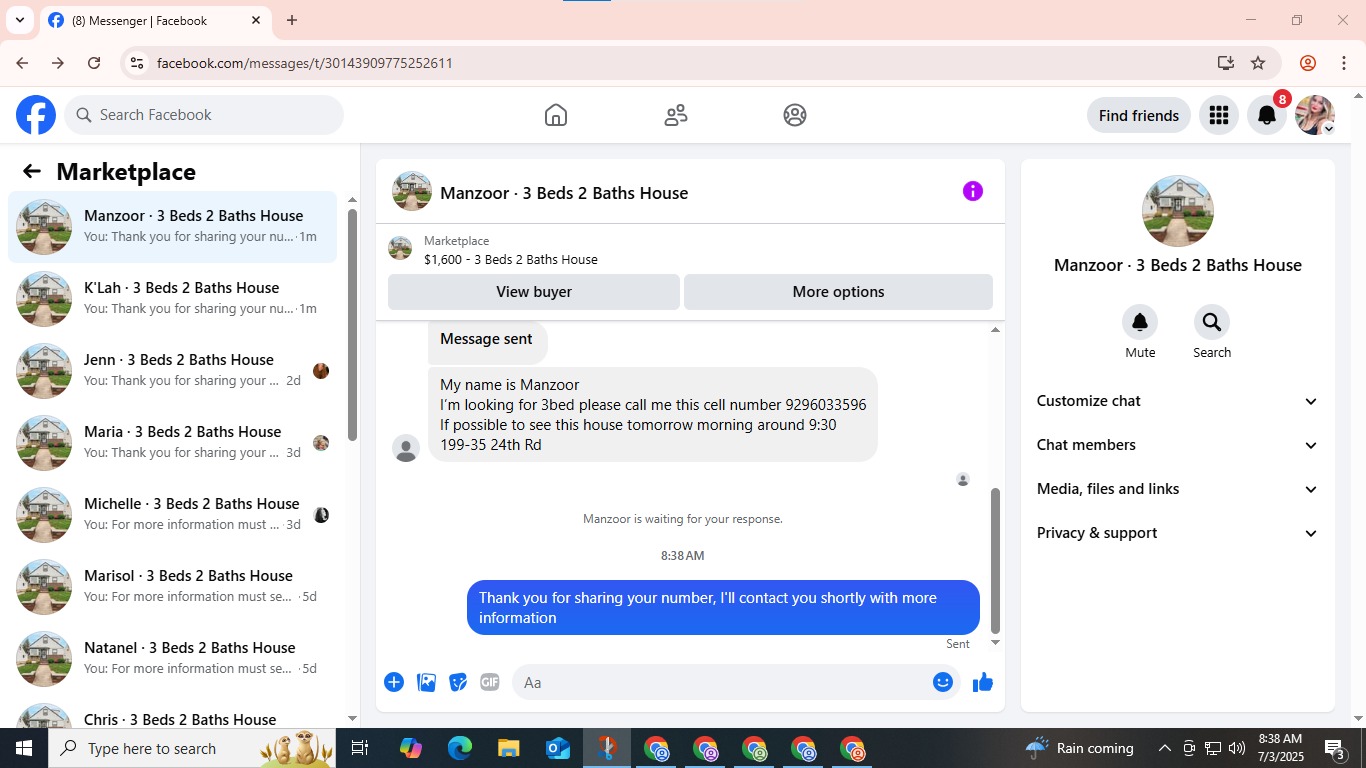The width and height of the screenshot is (1366, 768).
Task: Mute this conversation with the bell icon
Action: 1140,322
